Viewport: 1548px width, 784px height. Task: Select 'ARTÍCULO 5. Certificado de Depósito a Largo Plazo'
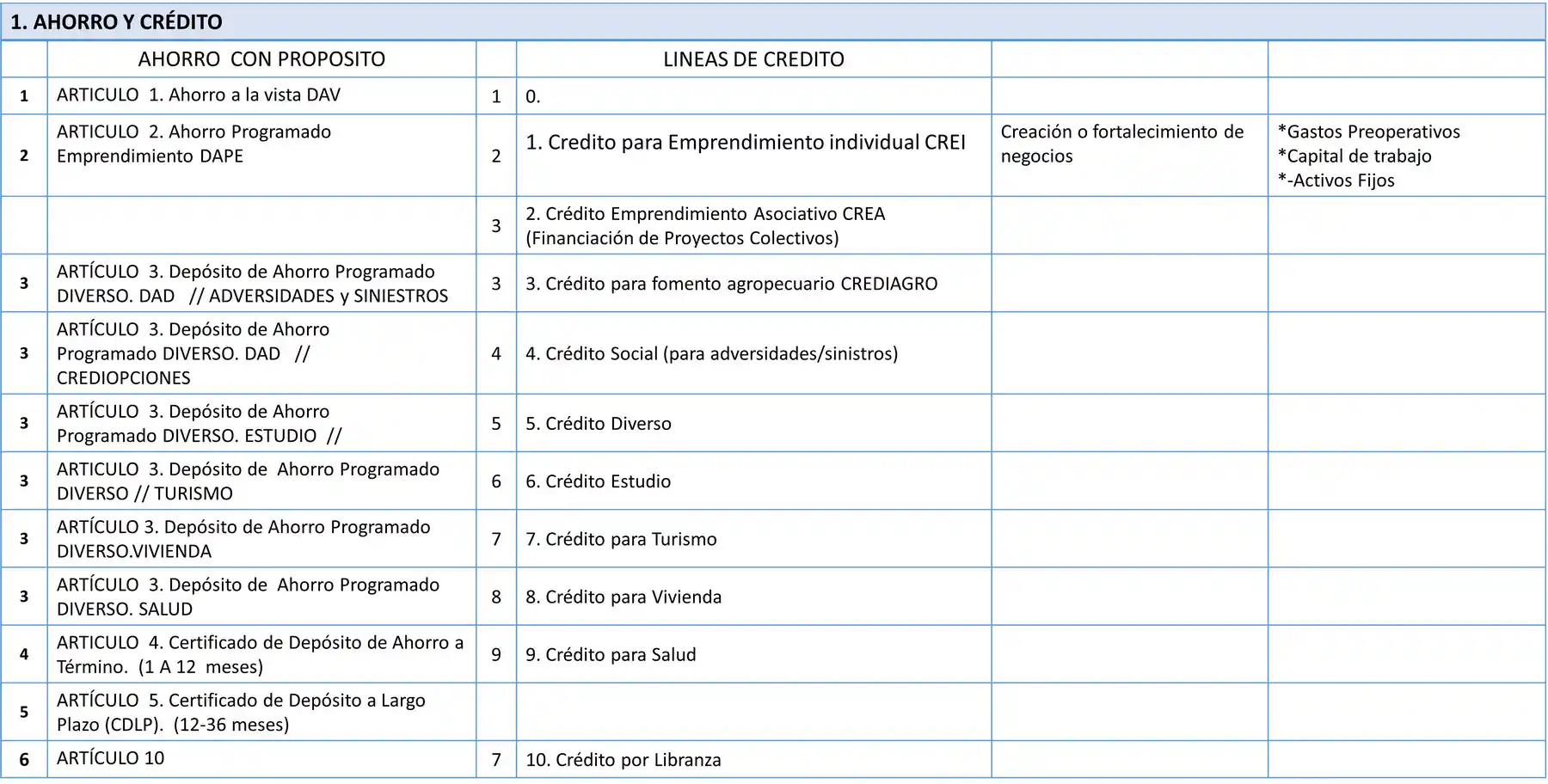click(261, 712)
